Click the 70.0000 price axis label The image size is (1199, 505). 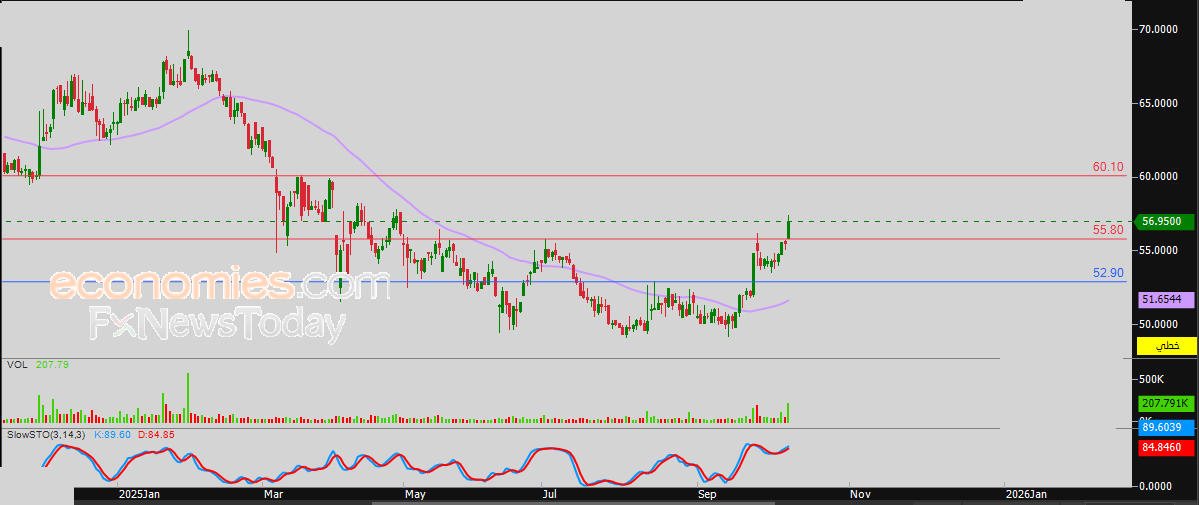click(x=1158, y=29)
